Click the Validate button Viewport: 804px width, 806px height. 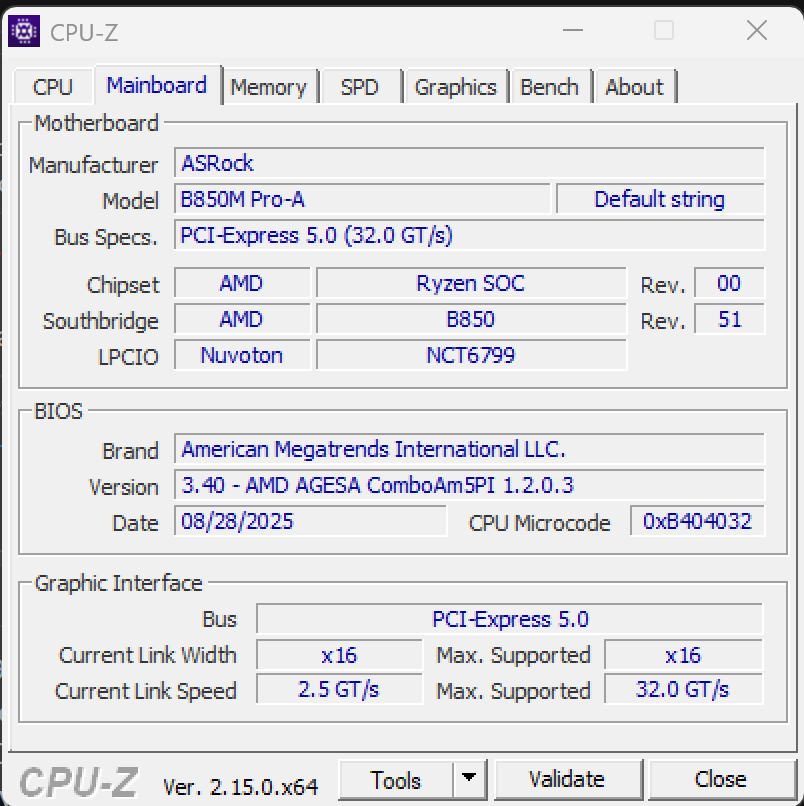[x=568, y=779]
